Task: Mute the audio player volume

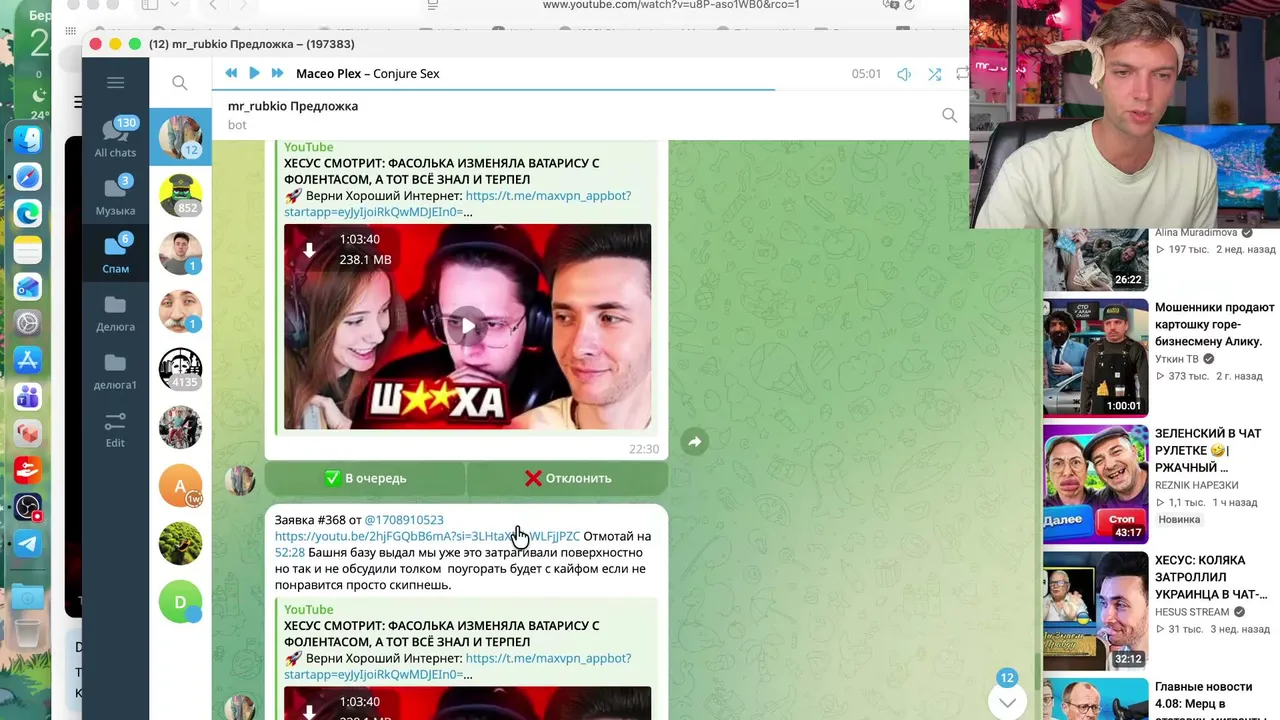Action: pos(904,74)
